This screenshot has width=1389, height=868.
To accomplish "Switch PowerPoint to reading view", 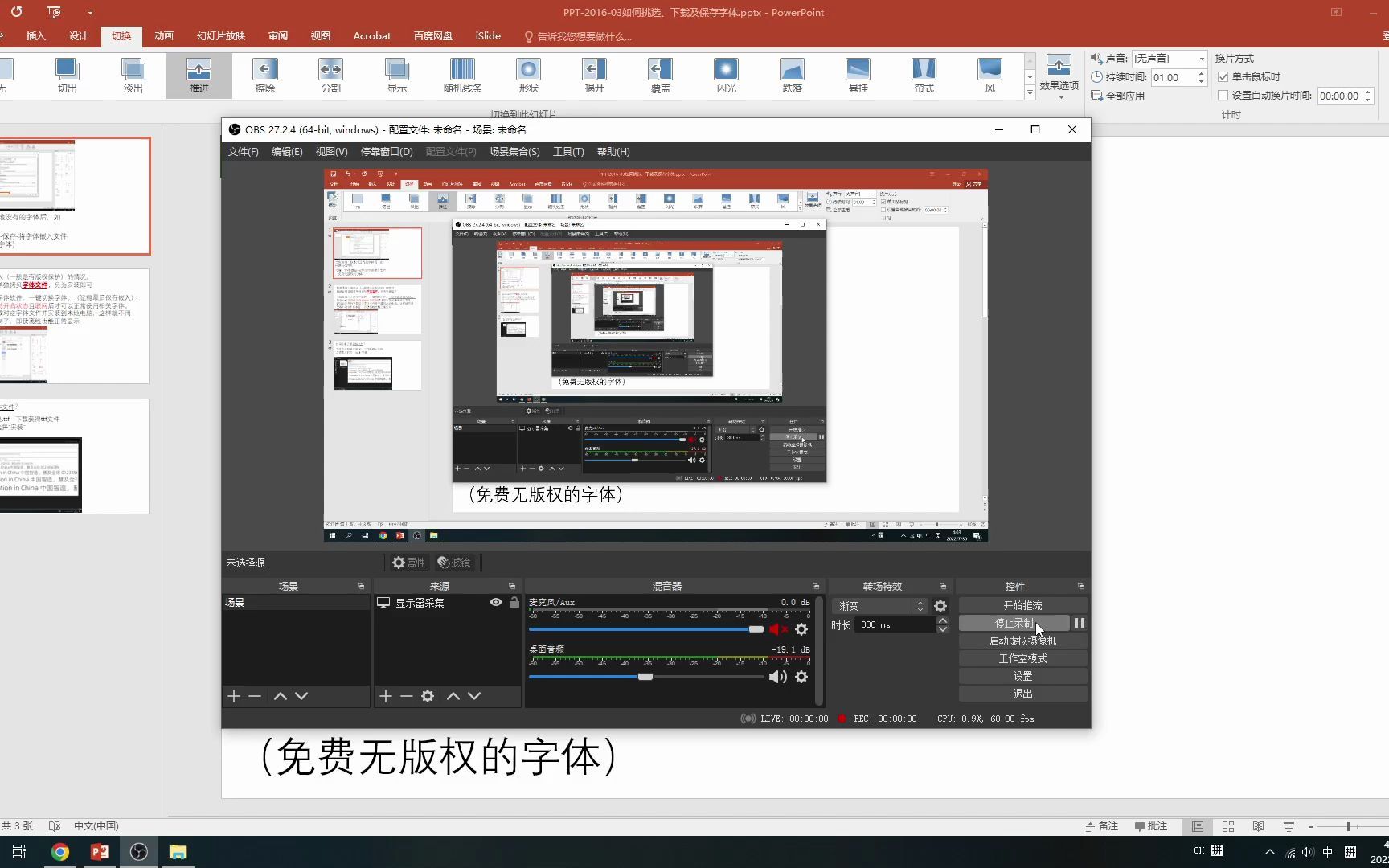I will click(1259, 826).
